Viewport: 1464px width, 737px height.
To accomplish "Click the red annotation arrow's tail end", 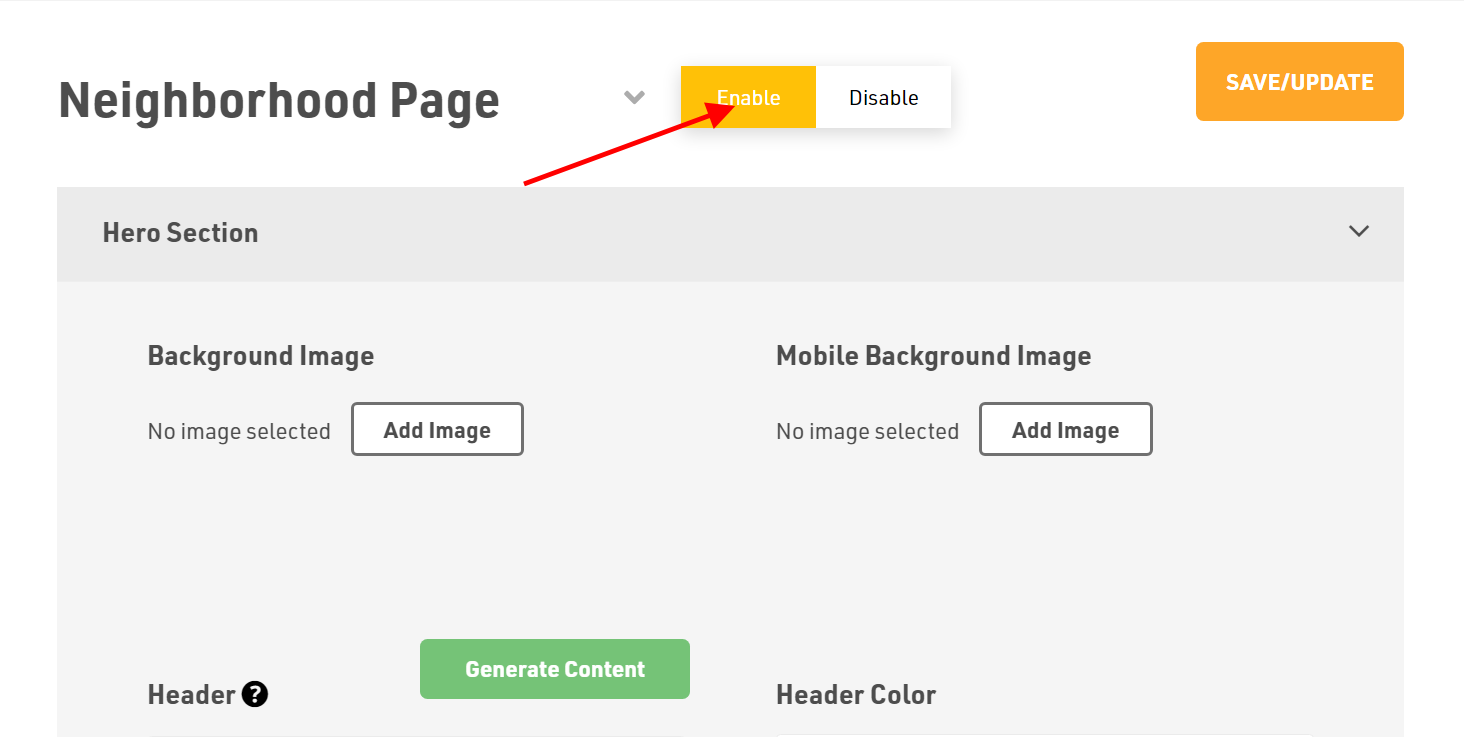I will tap(527, 184).
